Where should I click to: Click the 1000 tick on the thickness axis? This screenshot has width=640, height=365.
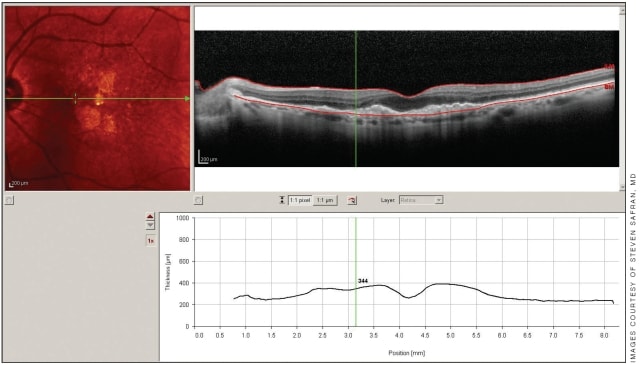click(182, 218)
